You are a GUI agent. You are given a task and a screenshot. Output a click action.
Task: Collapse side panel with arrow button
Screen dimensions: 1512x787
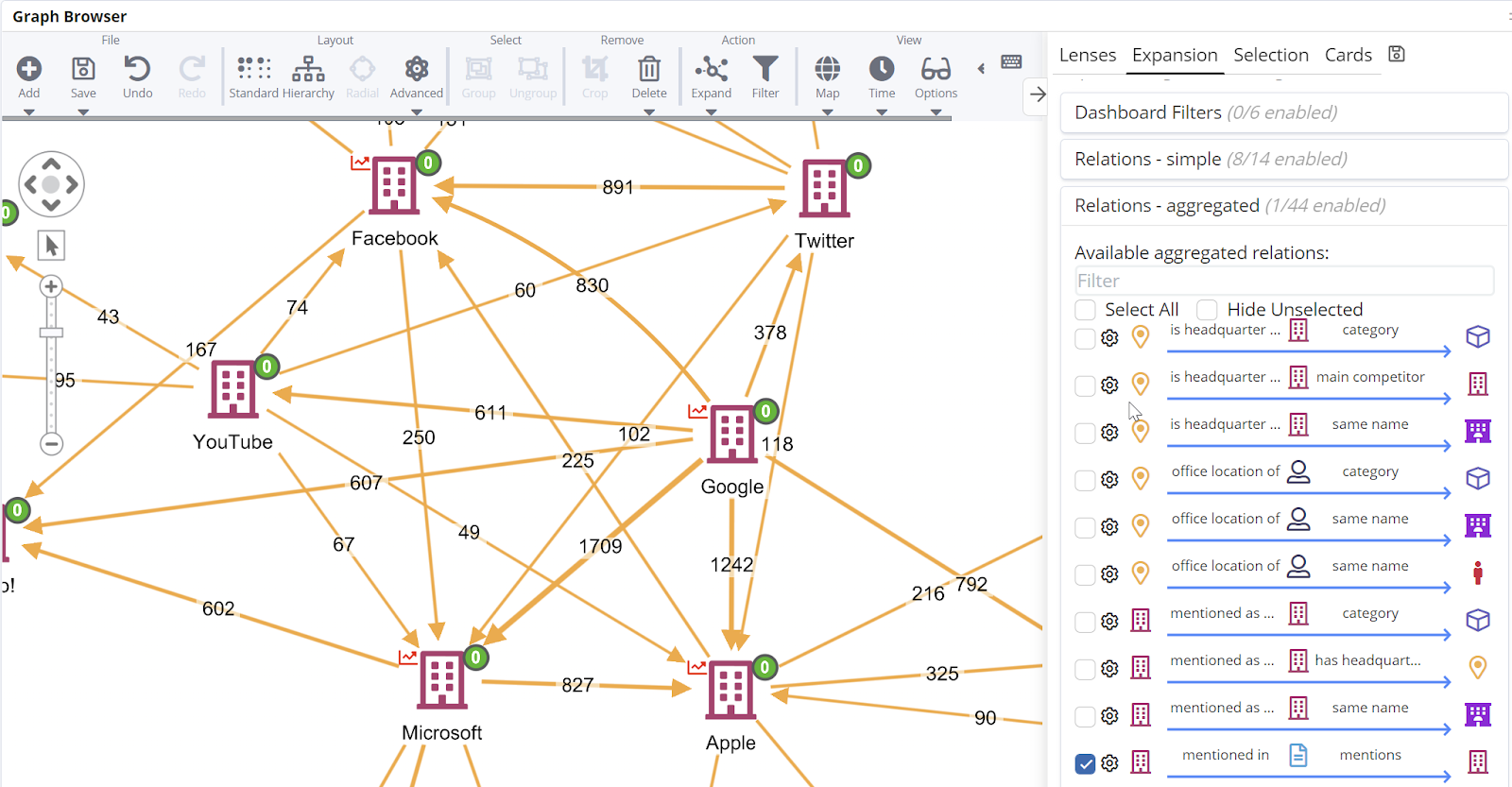pyautogui.click(x=1038, y=94)
